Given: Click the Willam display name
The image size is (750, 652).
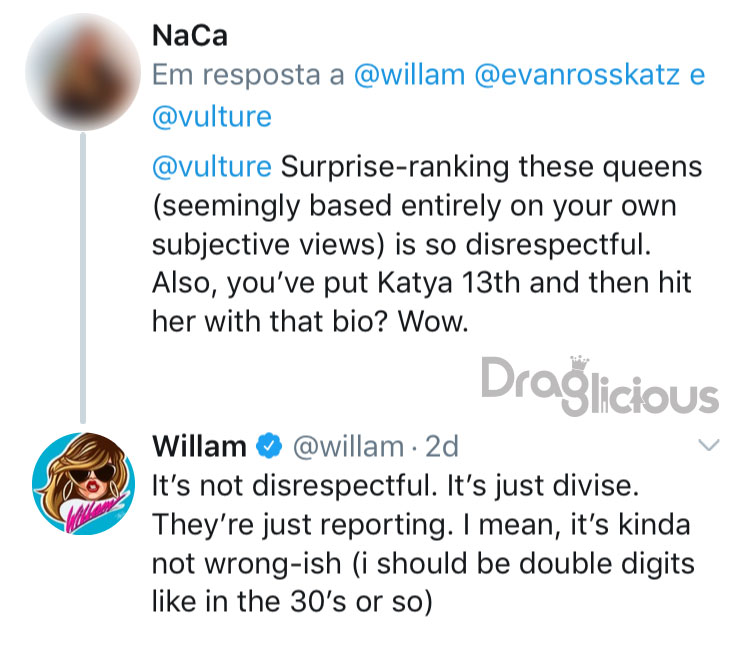Looking at the screenshot, I should tap(199, 446).
